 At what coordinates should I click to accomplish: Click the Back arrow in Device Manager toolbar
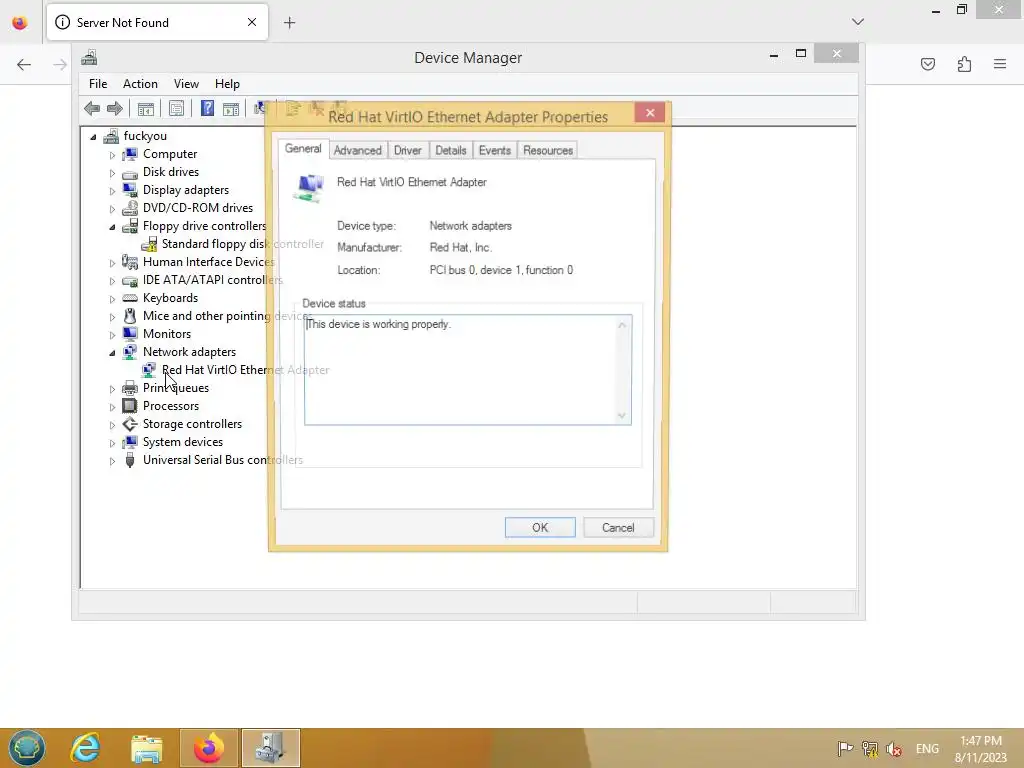pos(92,108)
